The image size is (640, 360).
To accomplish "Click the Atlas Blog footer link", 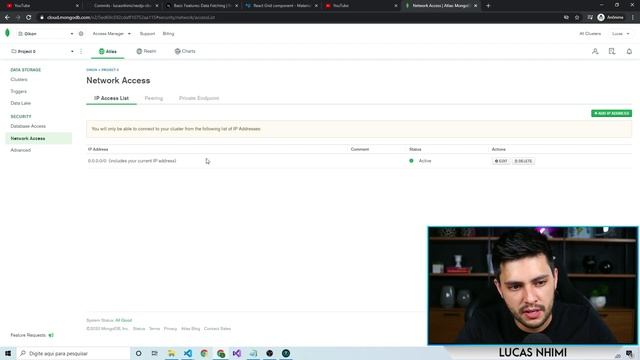I will [191, 329].
